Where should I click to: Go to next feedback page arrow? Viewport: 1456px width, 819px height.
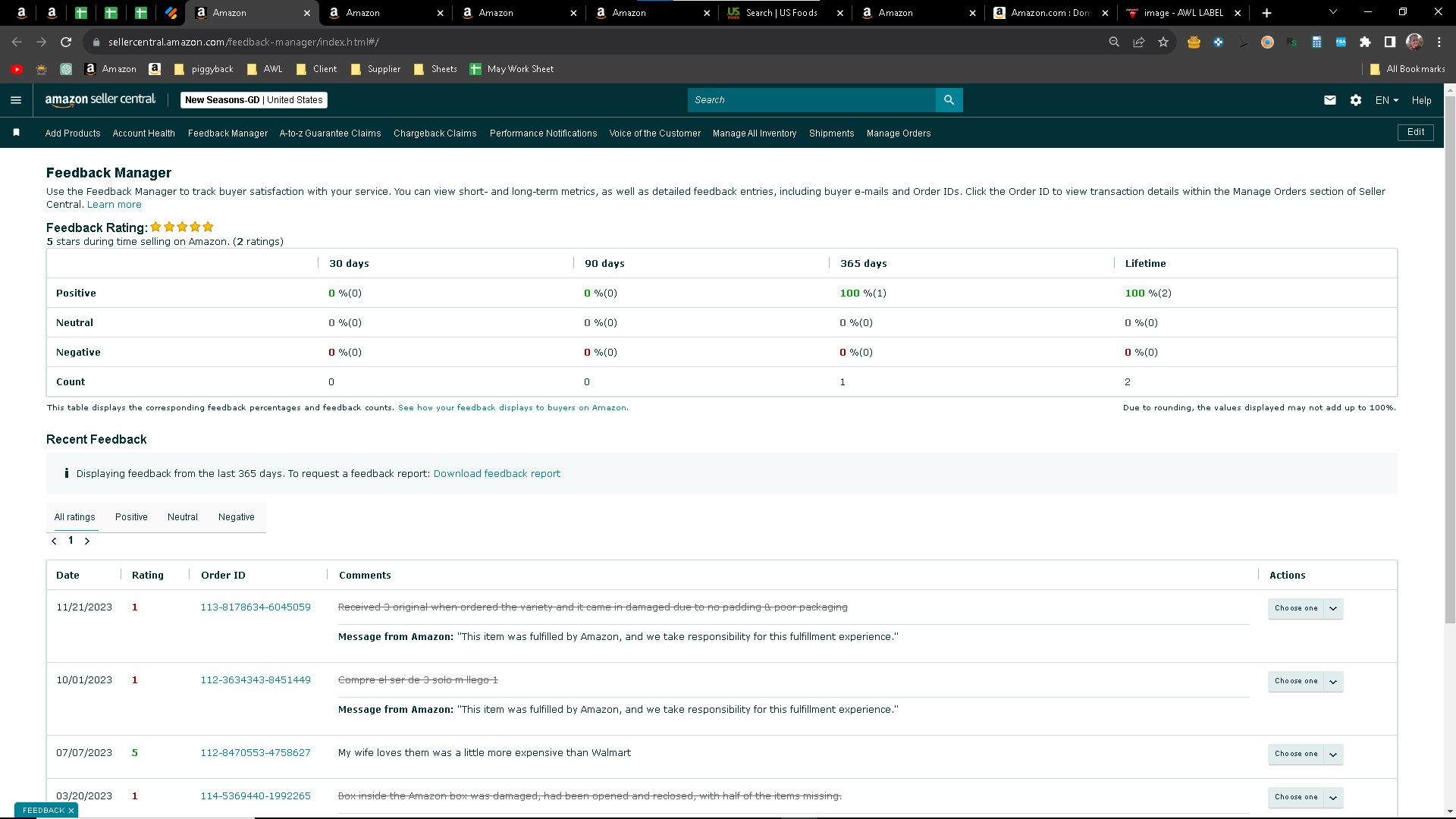87,541
